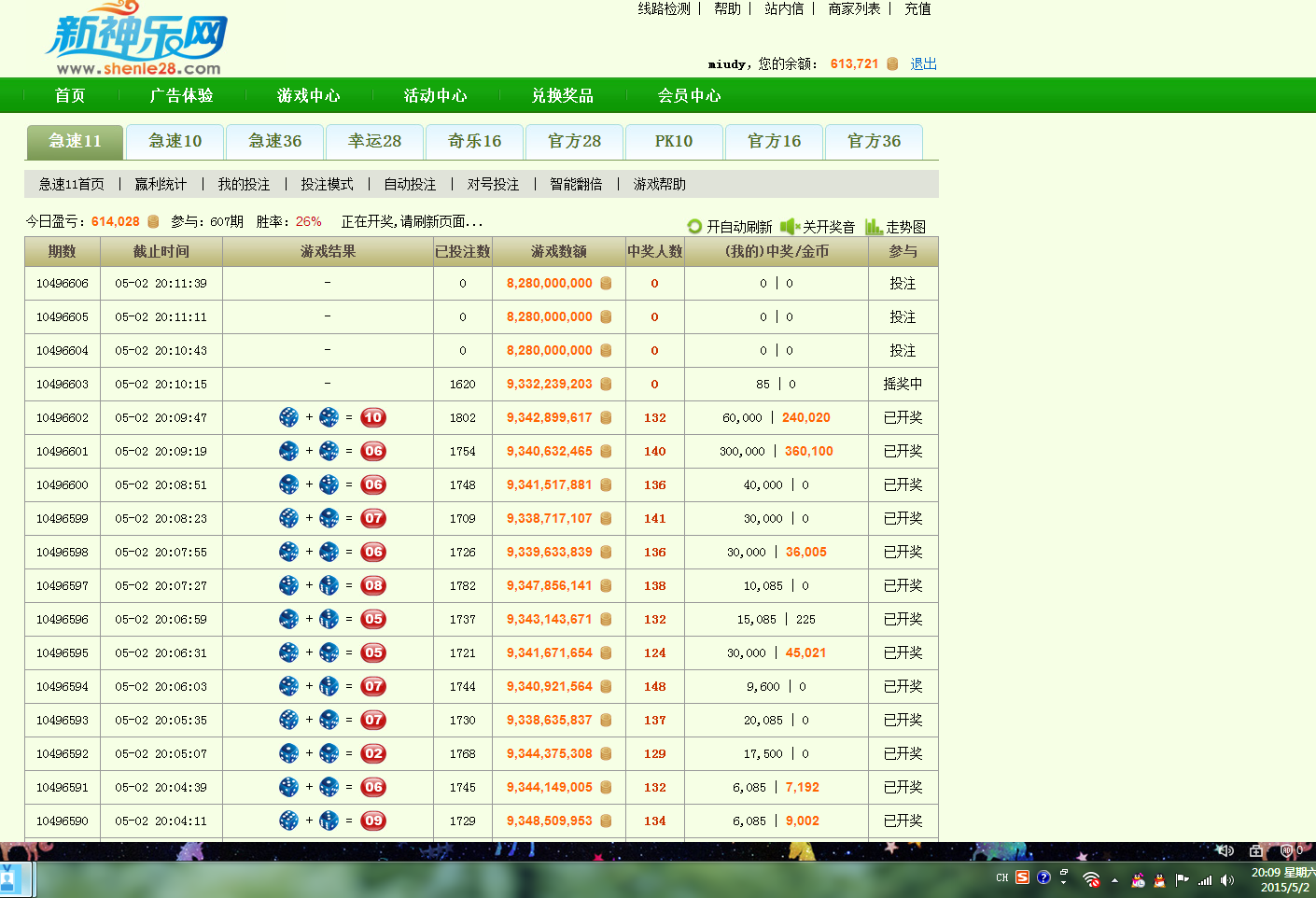Open 投注模式 submenu link
The height and width of the screenshot is (898, 1316).
coord(327,184)
